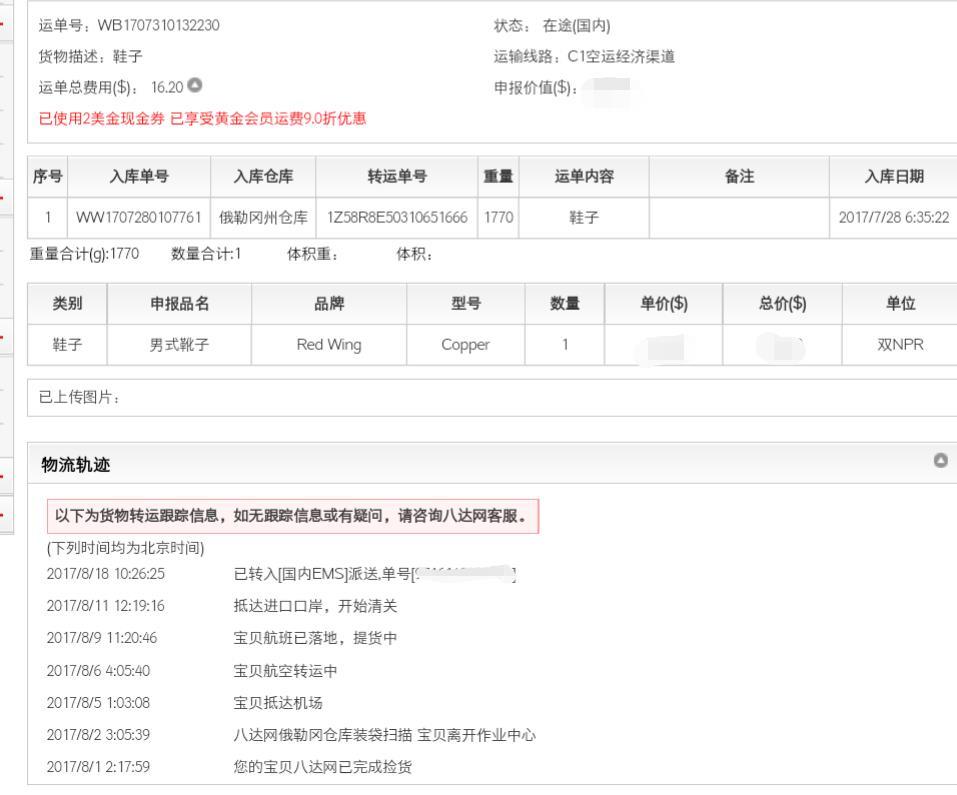Click the red customer service notice box

tap(292, 517)
